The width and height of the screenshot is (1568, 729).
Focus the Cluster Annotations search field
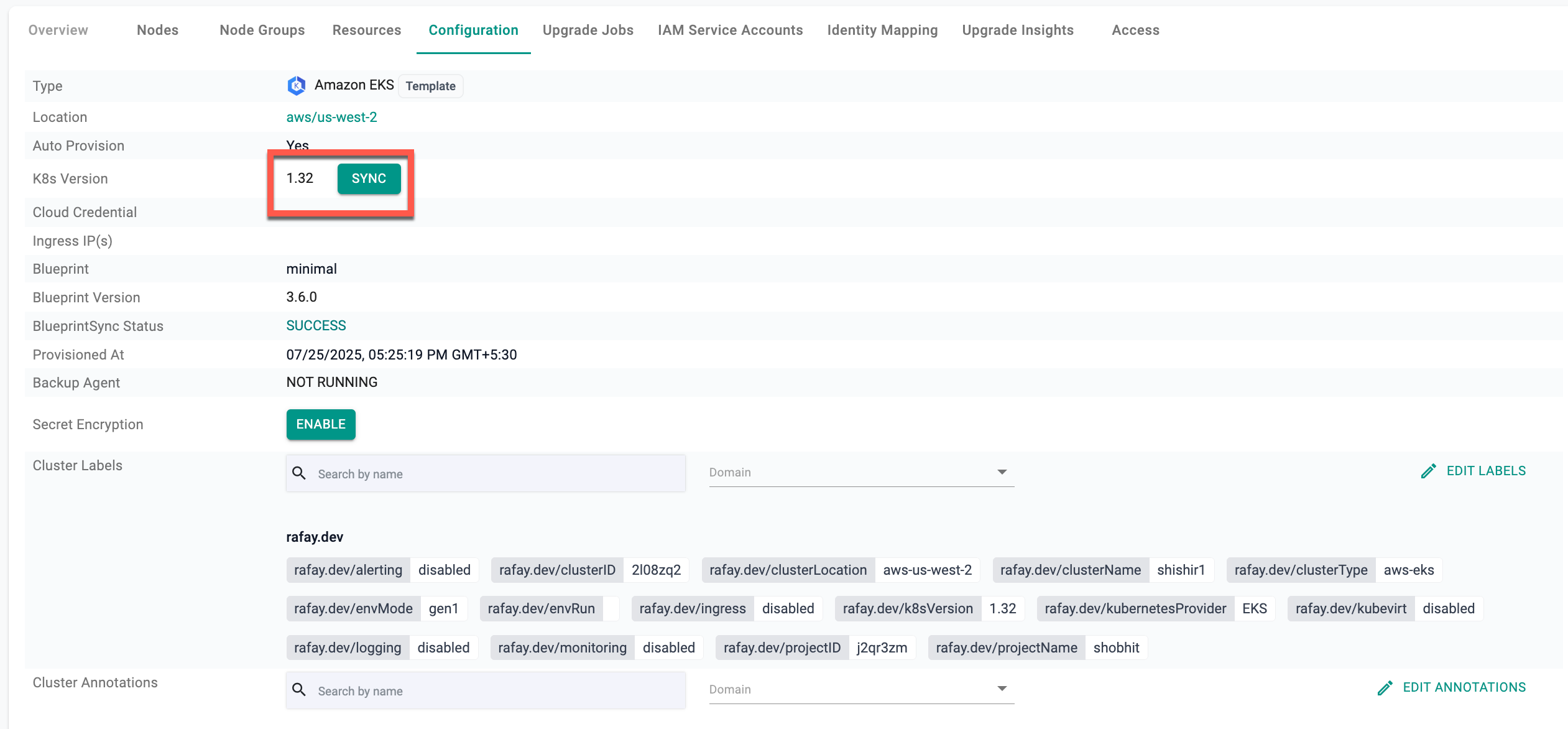pos(486,690)
